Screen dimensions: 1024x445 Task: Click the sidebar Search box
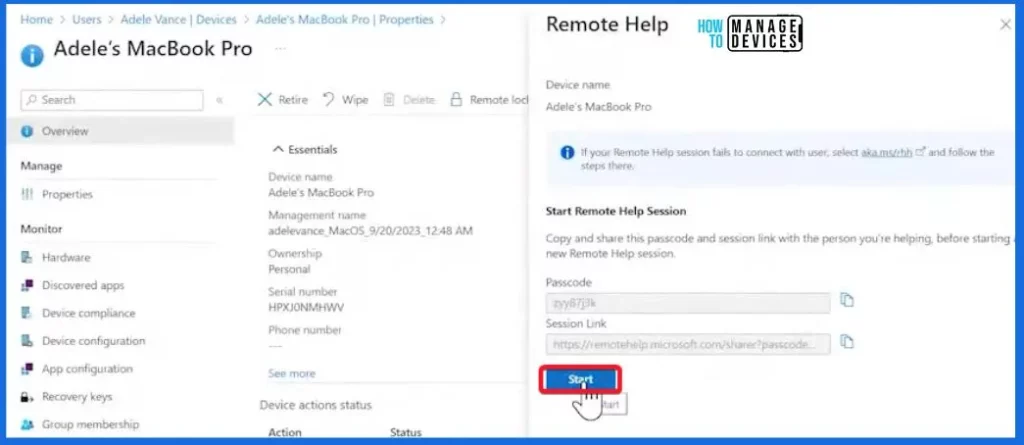pos(112,100)
